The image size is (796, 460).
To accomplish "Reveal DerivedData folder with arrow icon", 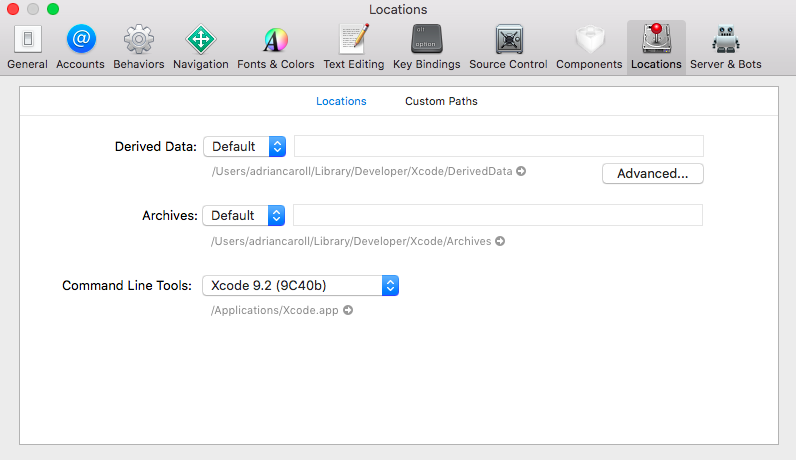I will pyautogui.click(x=521, y=171).
